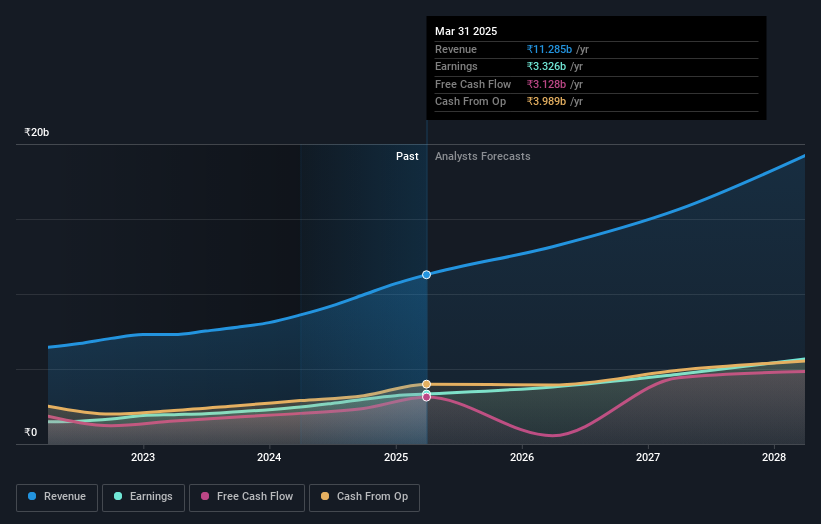Click the Earnings row label in tooltip
The width and height of the screenshot is (821, 524).
(x=456, y=66)
